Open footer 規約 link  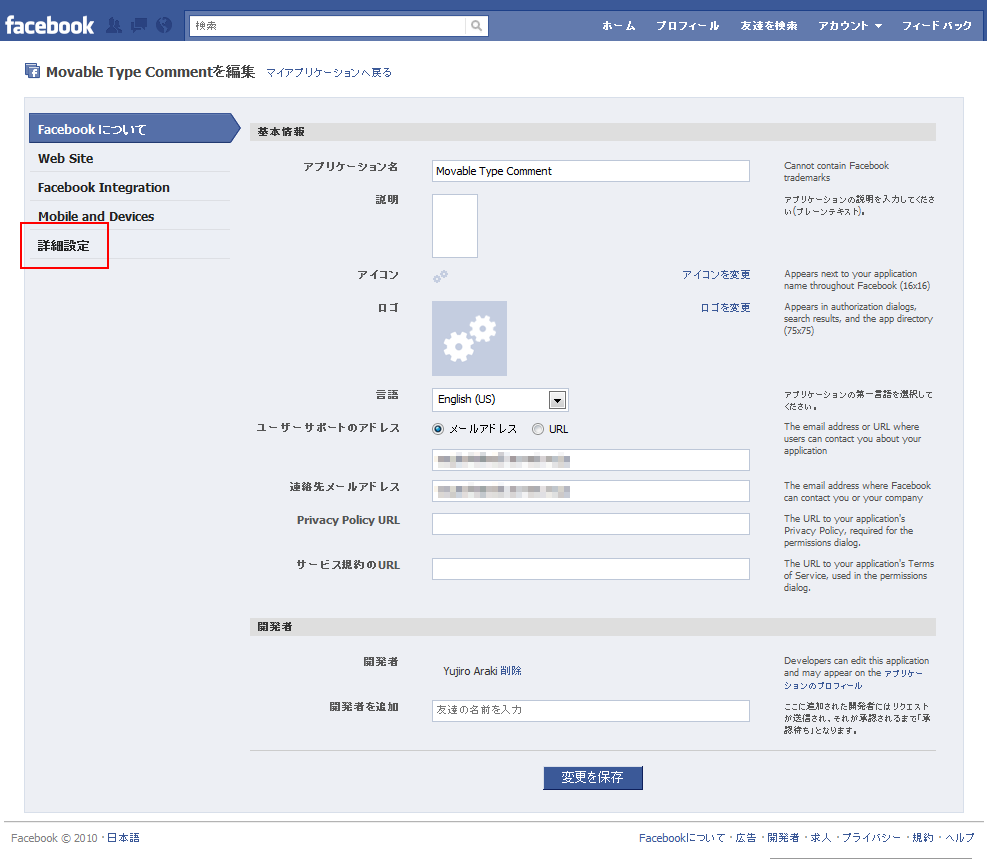(x=923, y=838)
